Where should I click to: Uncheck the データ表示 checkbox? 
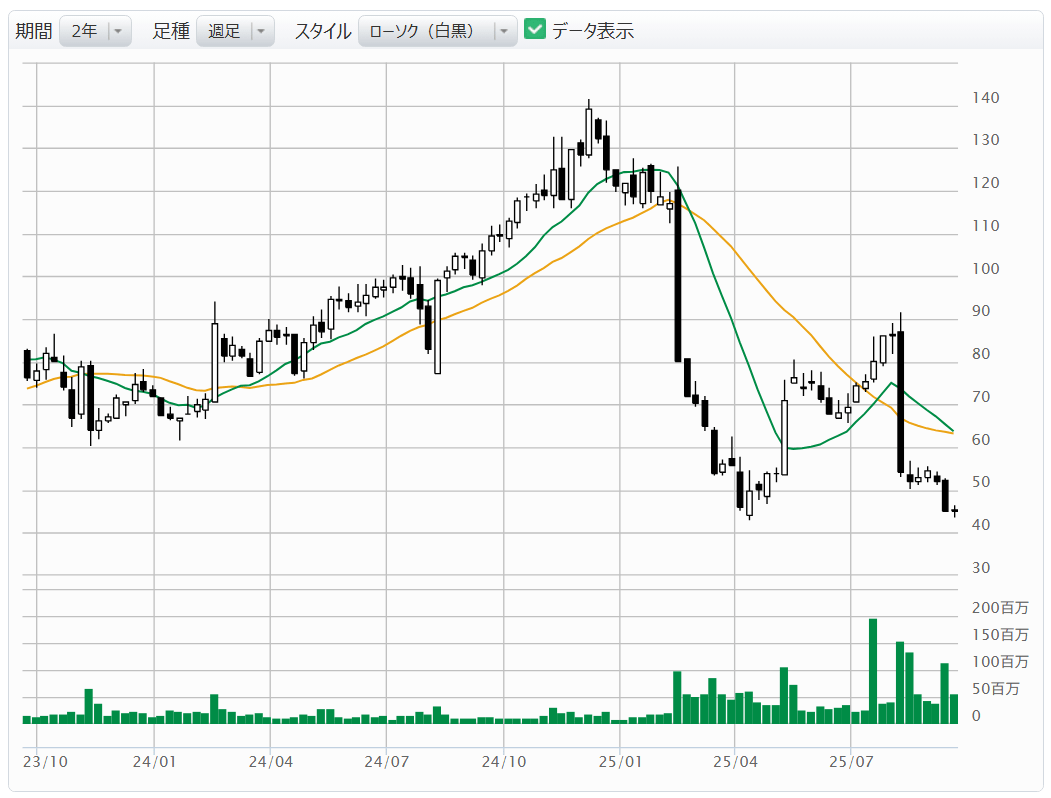pos(535,30)
